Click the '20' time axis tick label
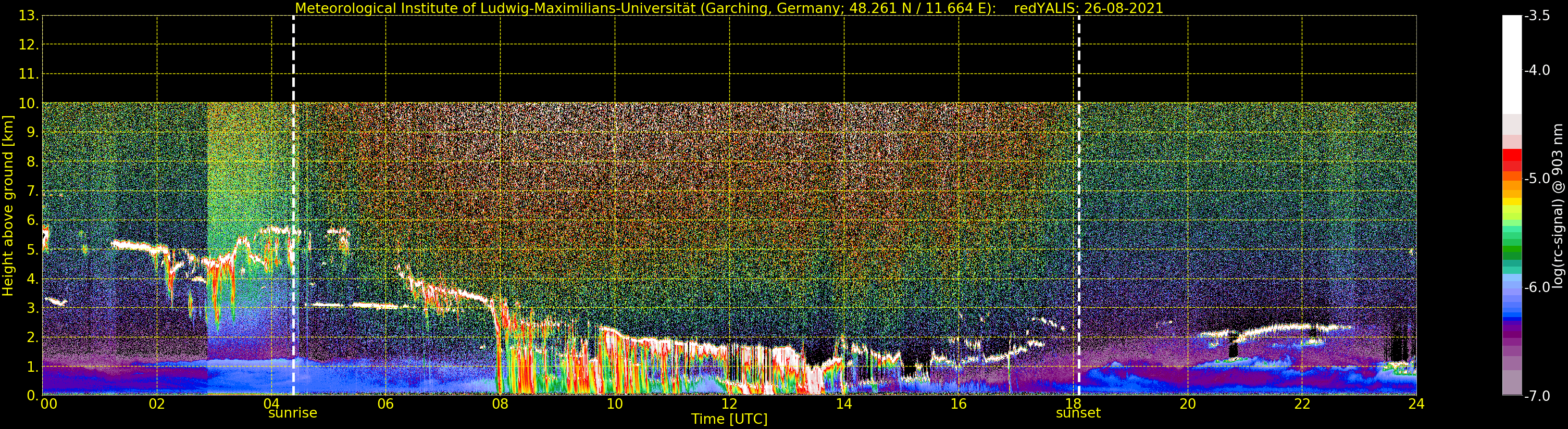 (1188, 404)
